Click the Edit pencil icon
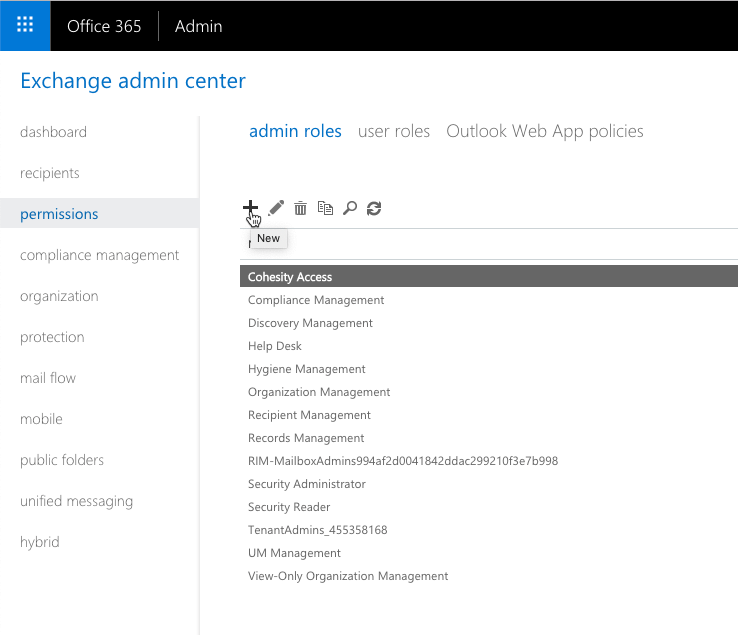 point(276,208)
